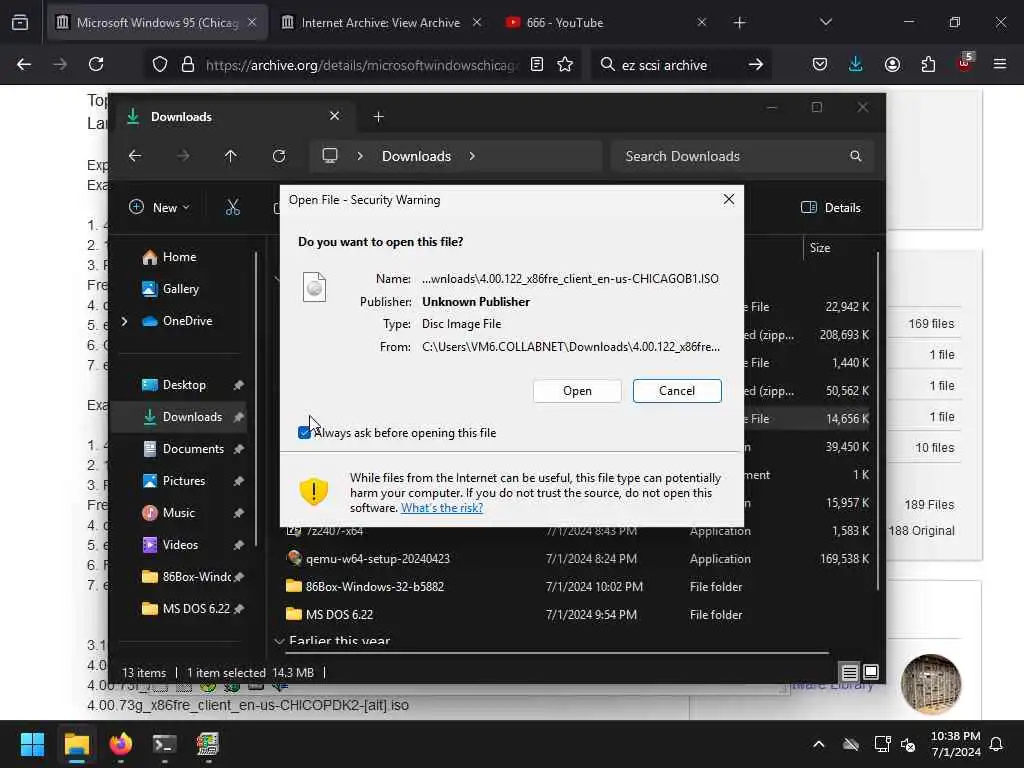The width and height of the screenshot is (1024, 768).
Task: Close the Security Warning dialog
Action: coord(729,199)
